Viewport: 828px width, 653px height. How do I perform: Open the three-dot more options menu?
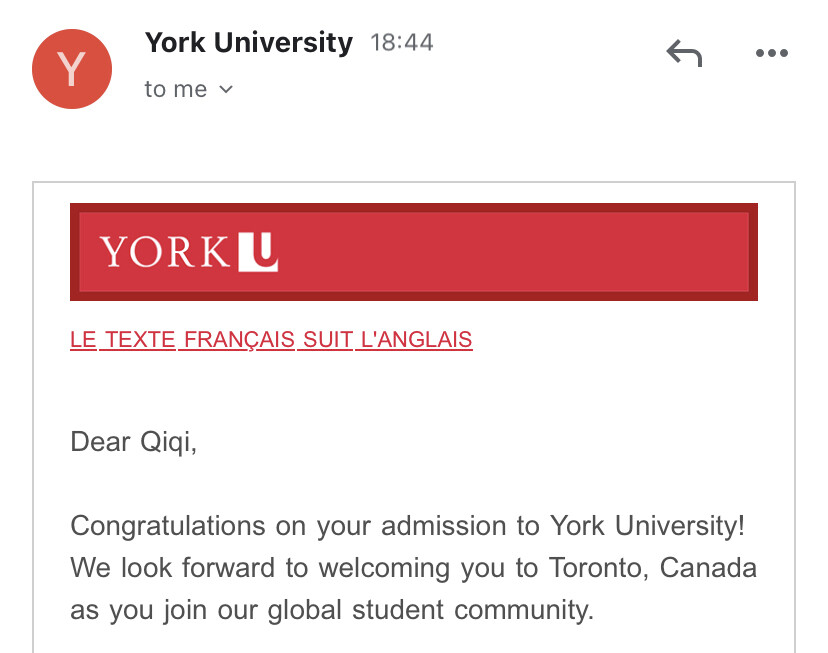(772, 53)
